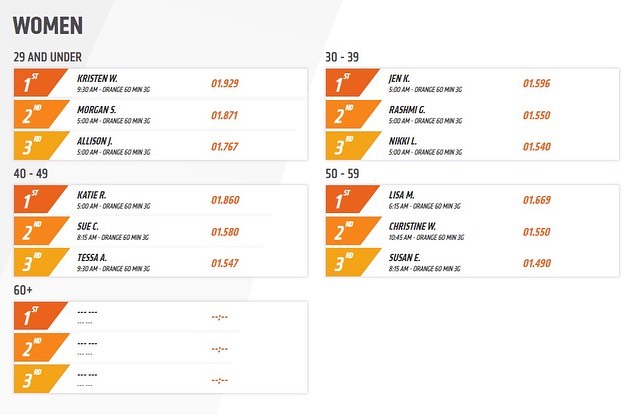Click the 1st place badge beside Kristen W.
The height and width of the screenshot is (415, 623).
38,83
